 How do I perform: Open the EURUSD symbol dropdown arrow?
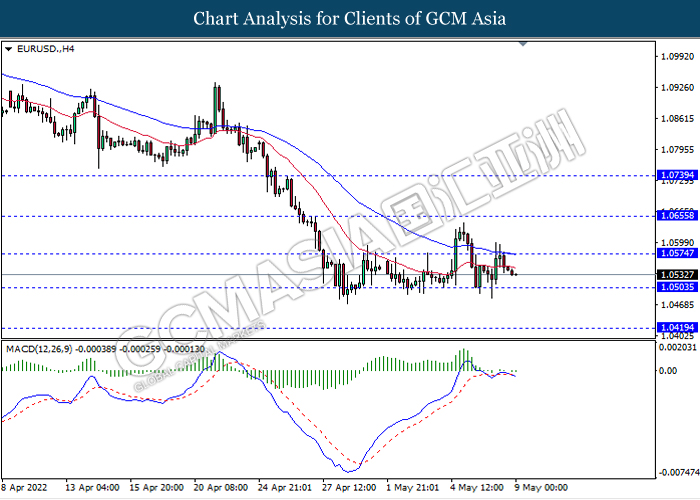point(8,50)
